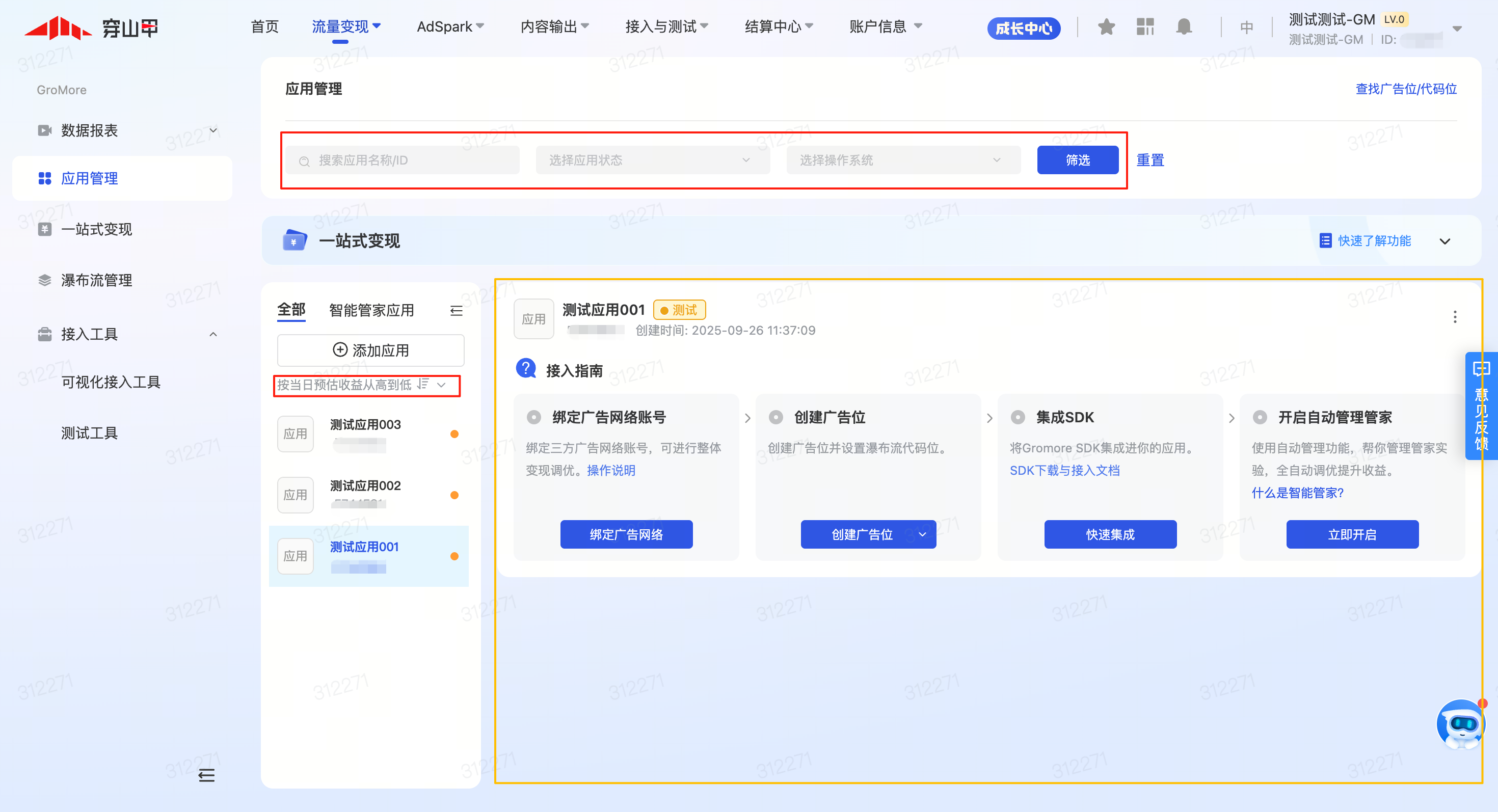Viewport: 1498px width, 812px height.
Task: Select the 集成SDK step radio
Action: [x=1018, y=417]
